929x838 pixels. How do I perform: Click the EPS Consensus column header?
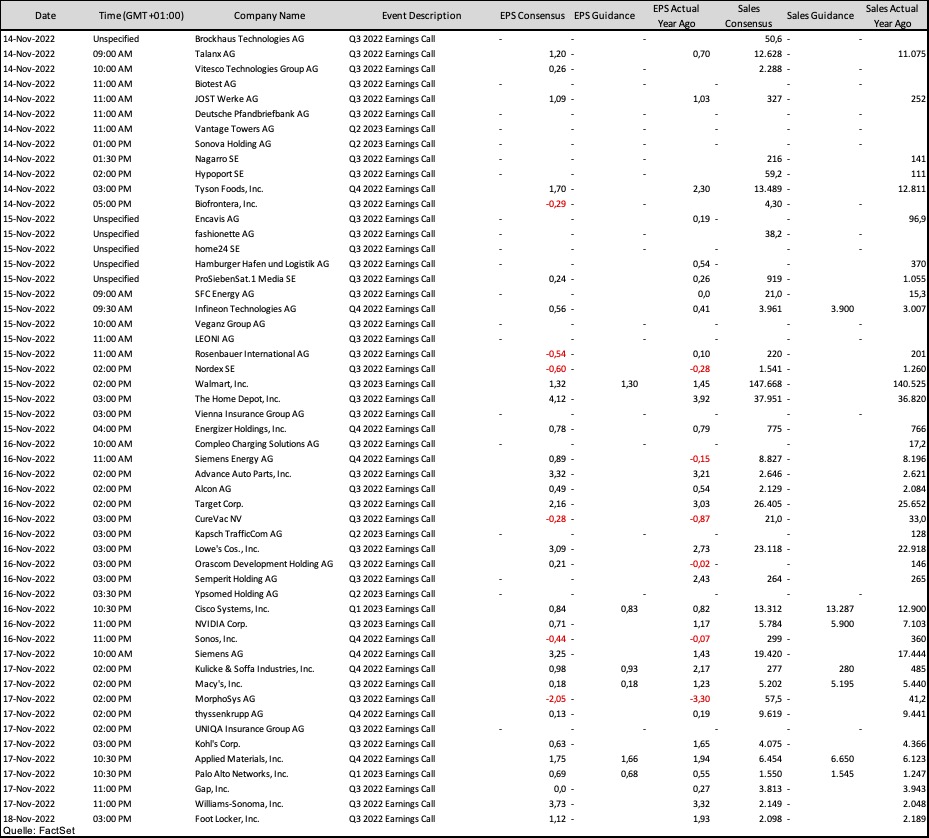[x=532, y=16]
